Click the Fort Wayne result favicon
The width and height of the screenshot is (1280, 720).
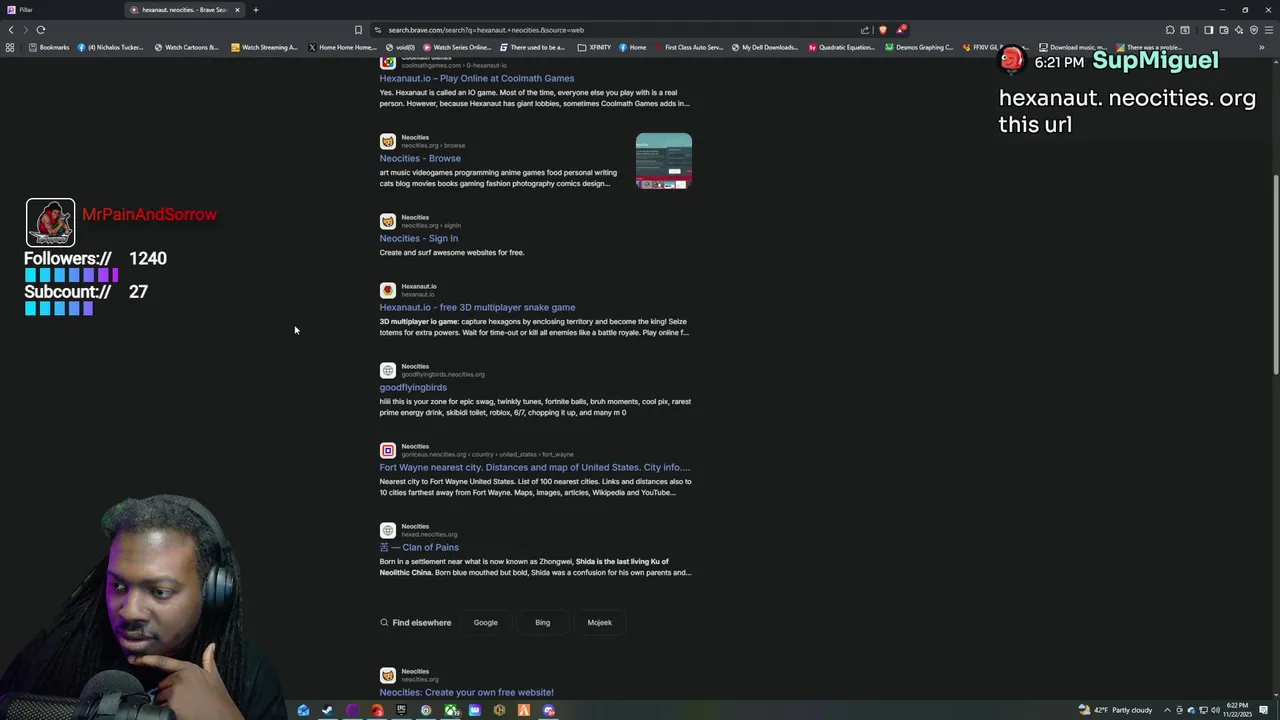(x=388, y=450)
